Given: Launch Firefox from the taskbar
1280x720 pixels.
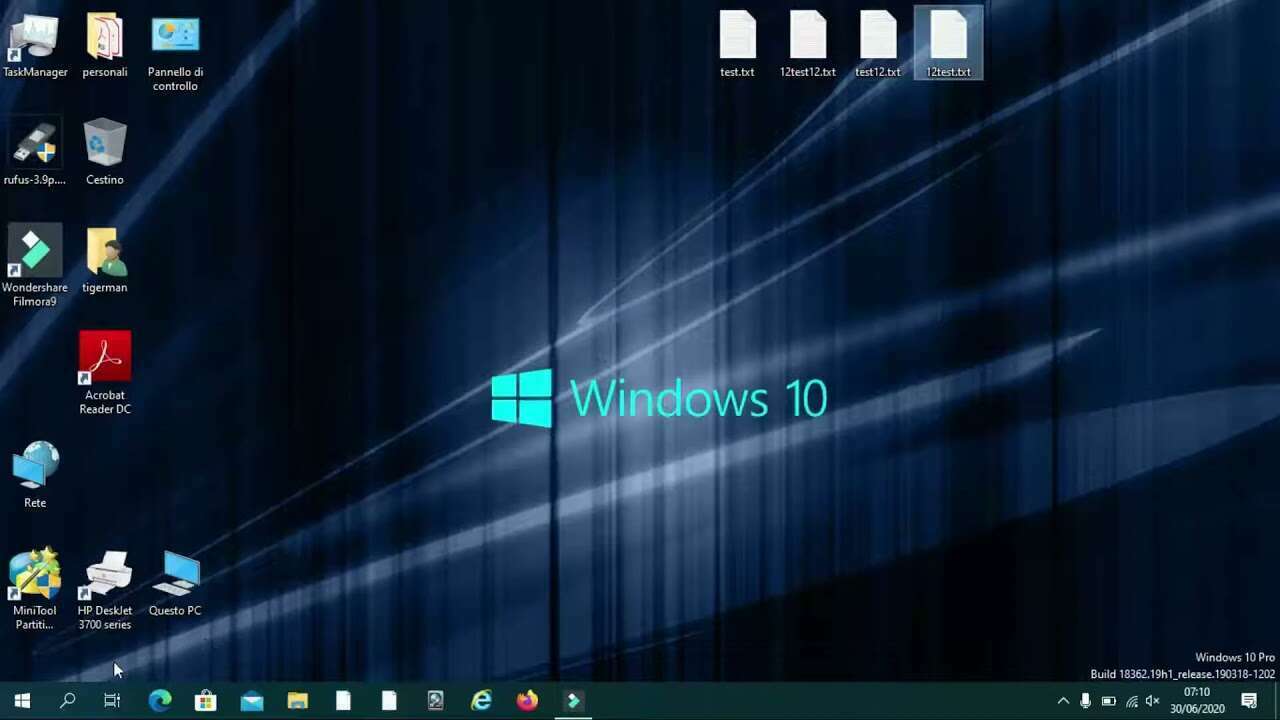Looking at the screenshot, I should click(x=527, y=701).
